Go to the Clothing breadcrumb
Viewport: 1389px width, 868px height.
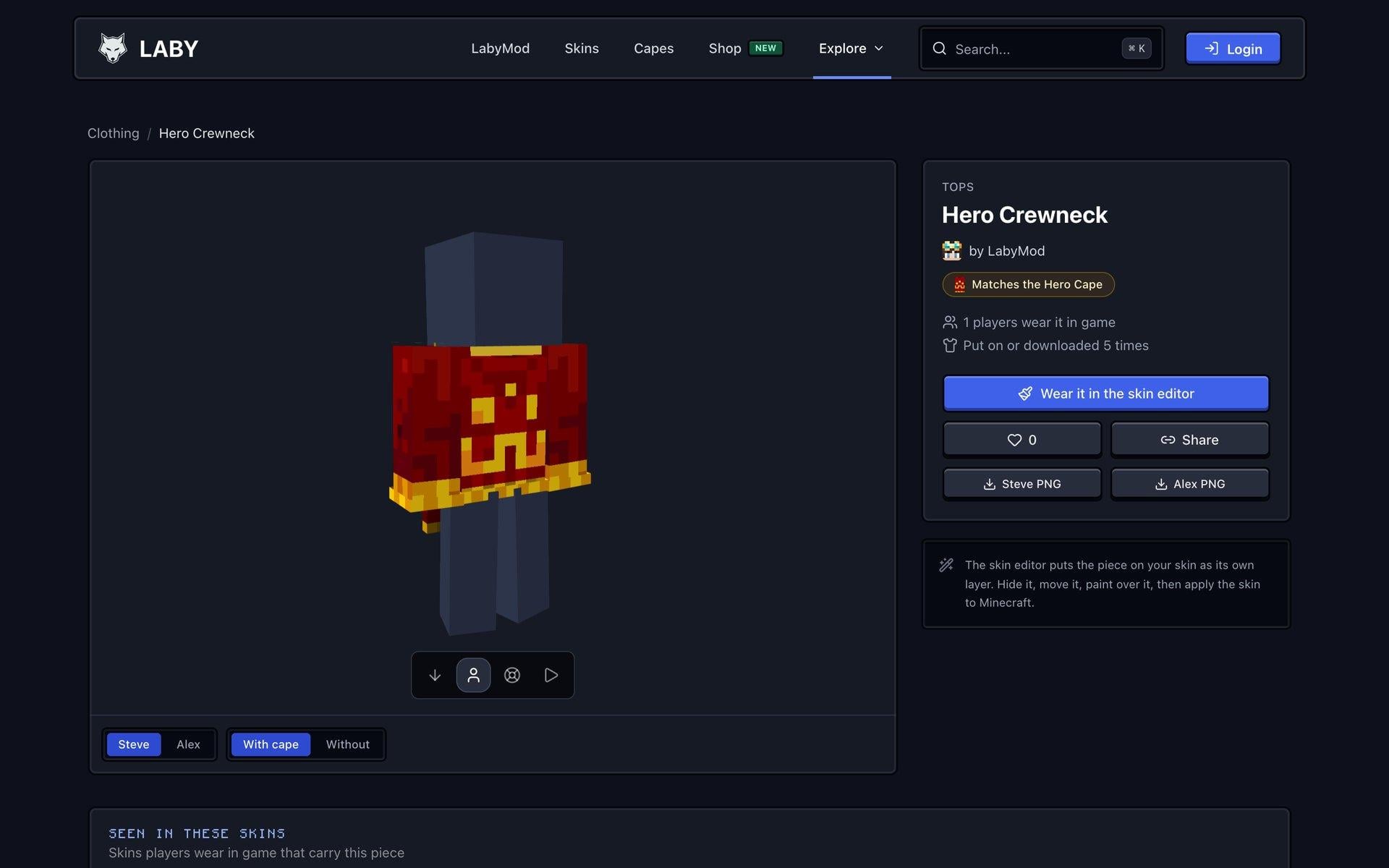pyautogui.click(x=113, y=133)
